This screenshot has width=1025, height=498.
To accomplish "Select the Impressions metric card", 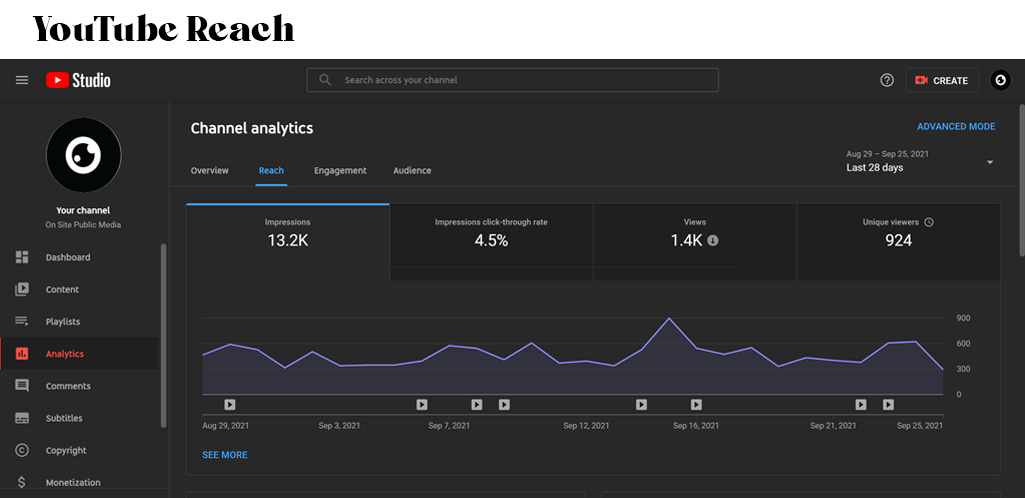I will 288,242.
